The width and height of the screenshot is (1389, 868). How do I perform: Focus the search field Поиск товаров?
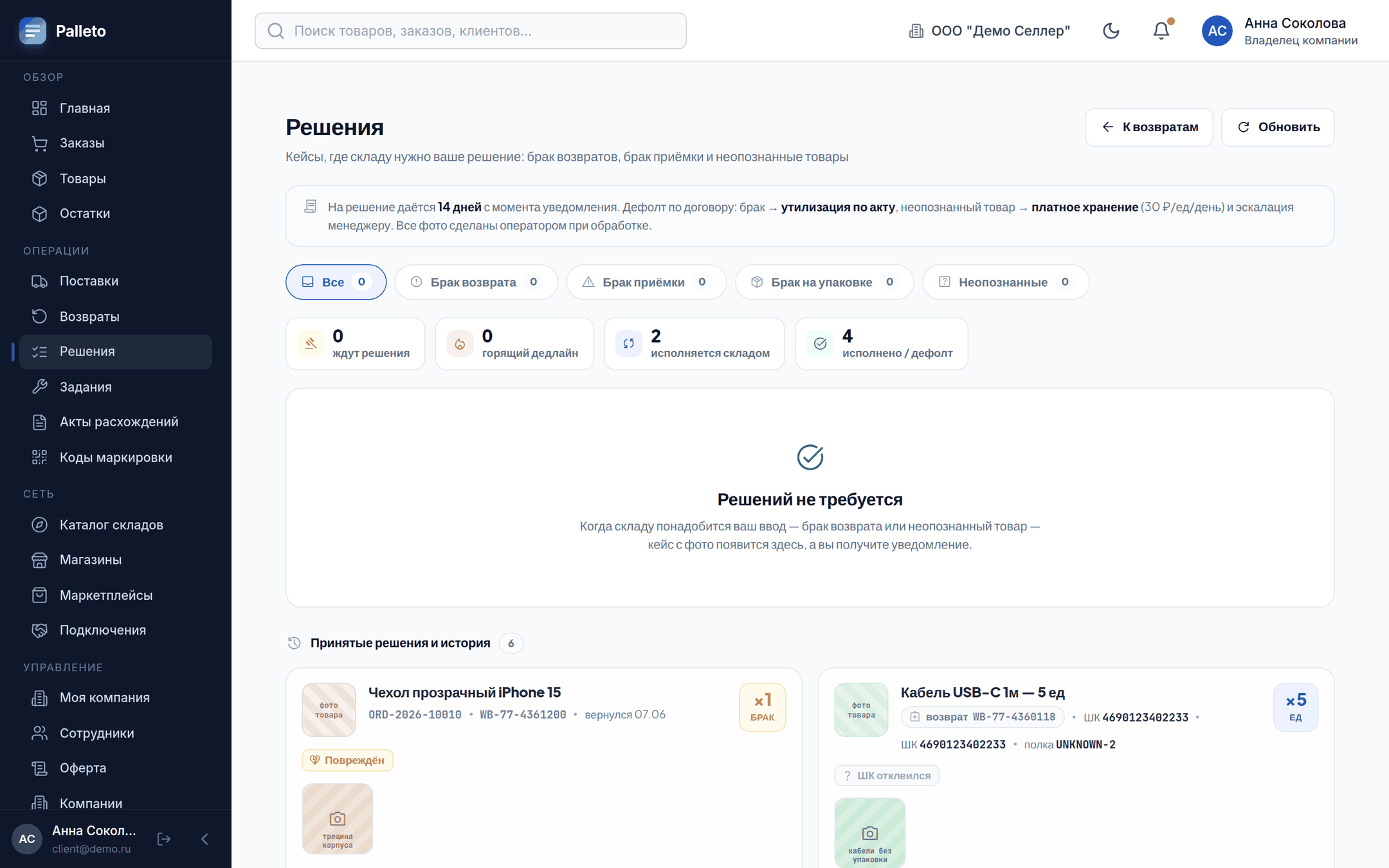point(471,31)
